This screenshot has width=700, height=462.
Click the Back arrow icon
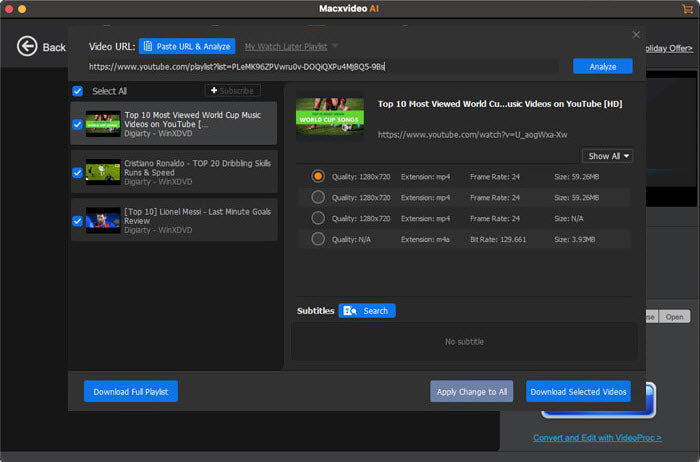click(27, 46)
